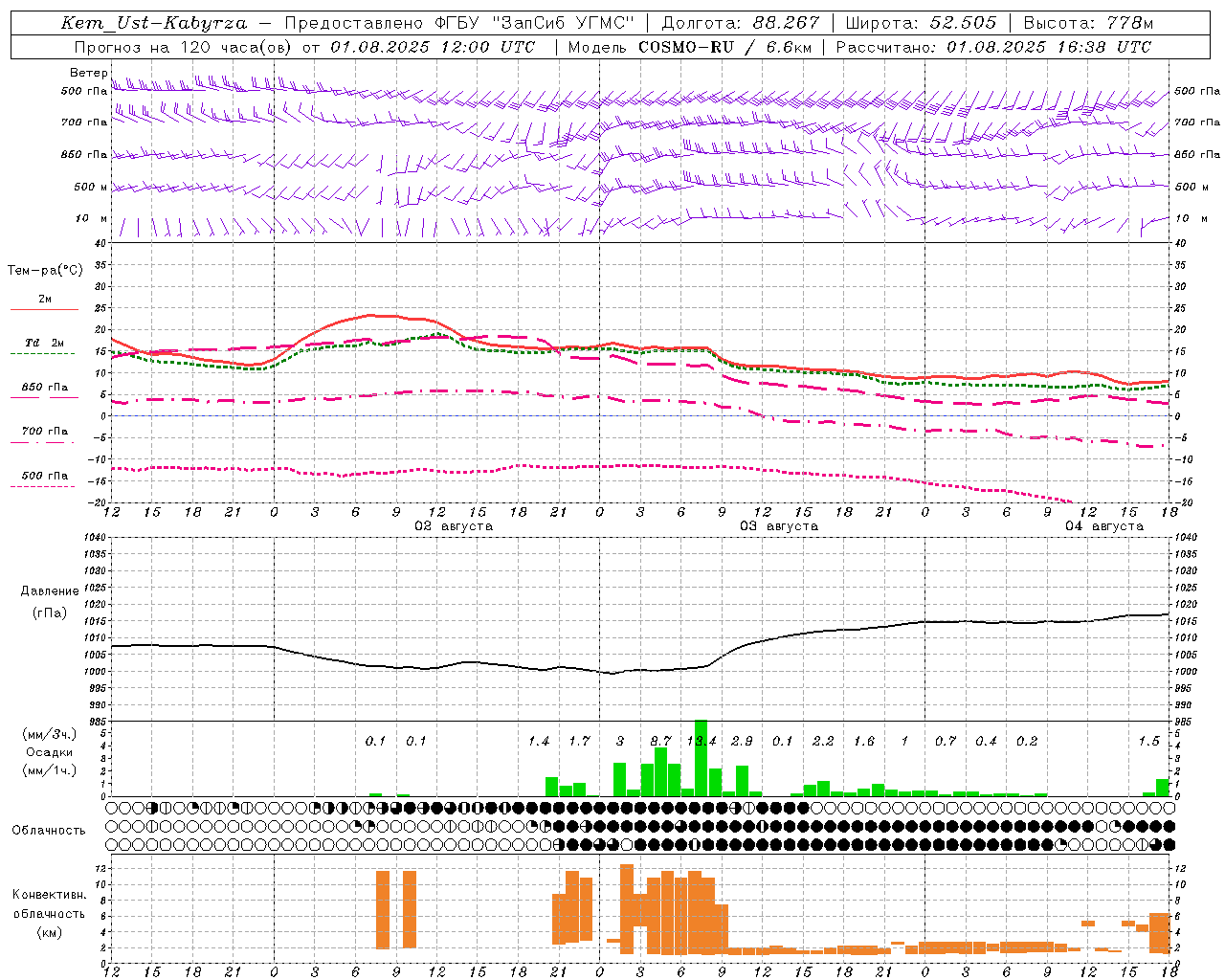1225x980 pixels.
Task: Click the Ветер wind panel label
Action: 88,73
